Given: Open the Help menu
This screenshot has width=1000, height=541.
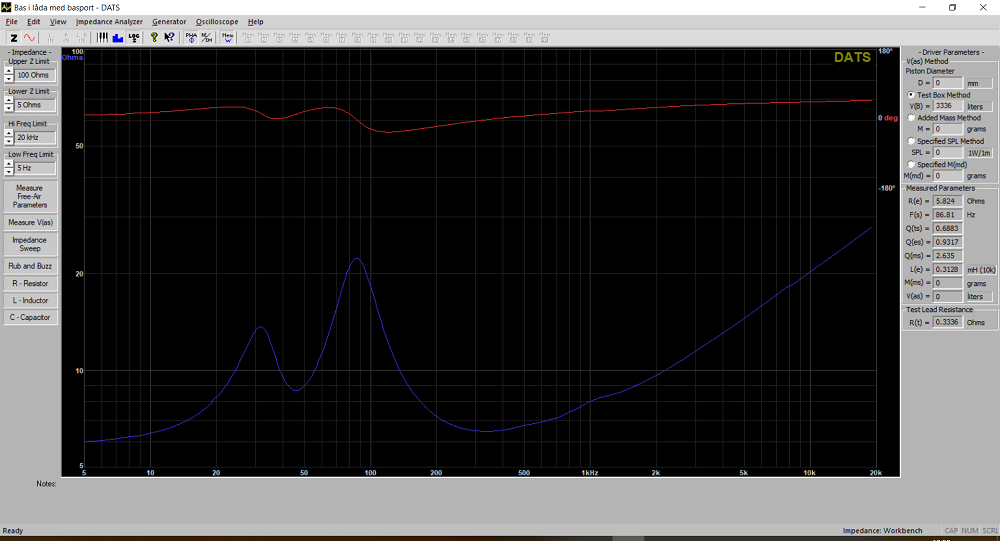Looking at the screenshot, I should click(256, 22).
